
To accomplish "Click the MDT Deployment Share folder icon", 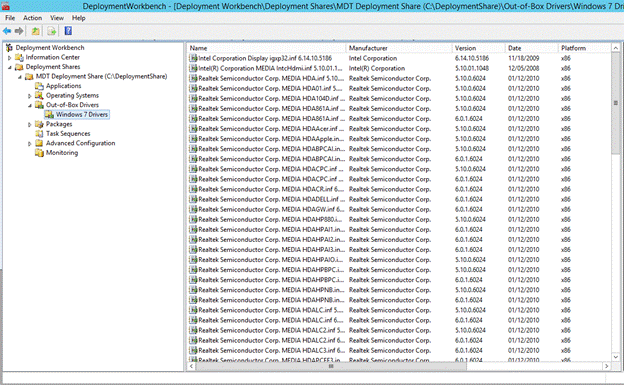I will click(x=29, y=76).
